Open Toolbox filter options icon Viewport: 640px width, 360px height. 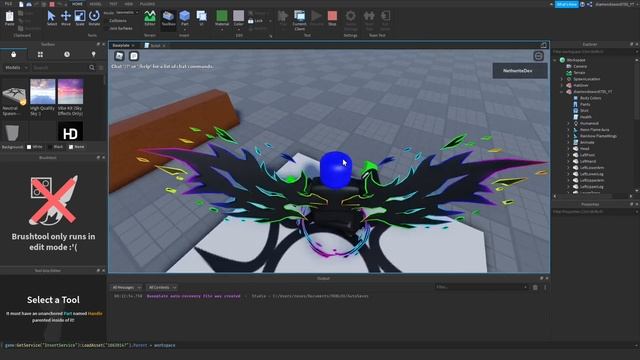[x=101, y=67]
